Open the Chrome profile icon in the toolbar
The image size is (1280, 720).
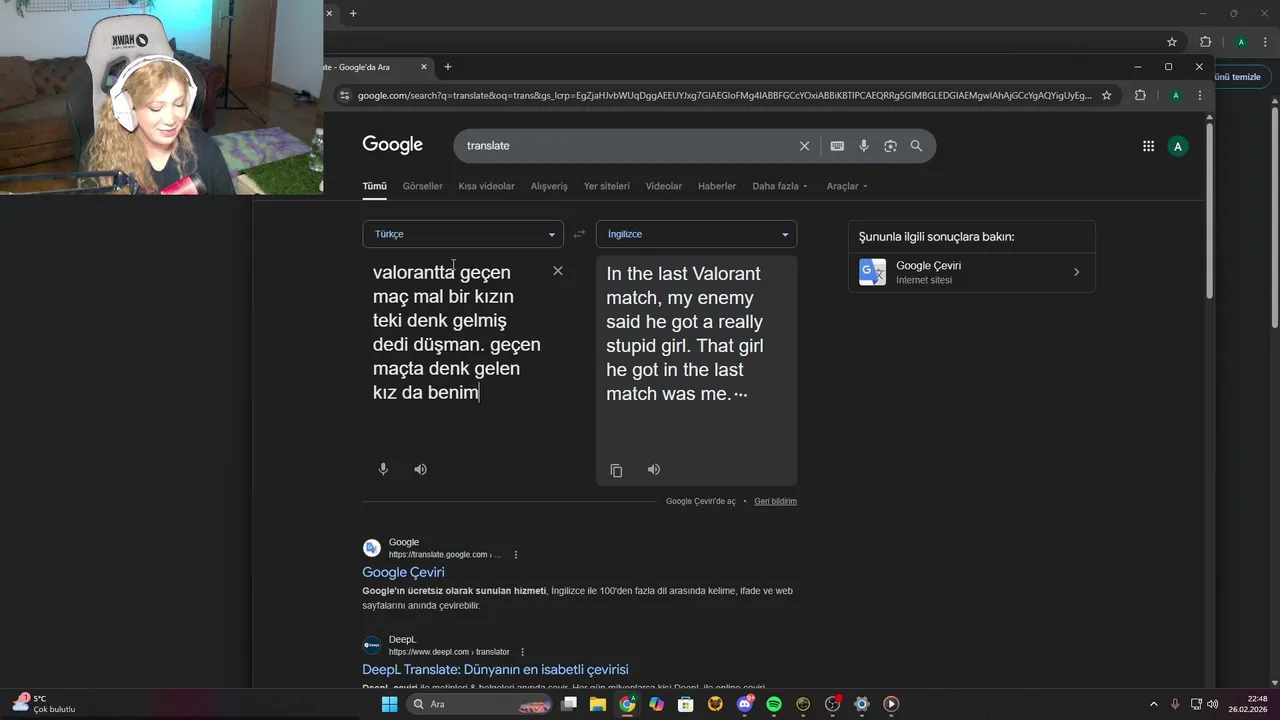point(1176,95)
